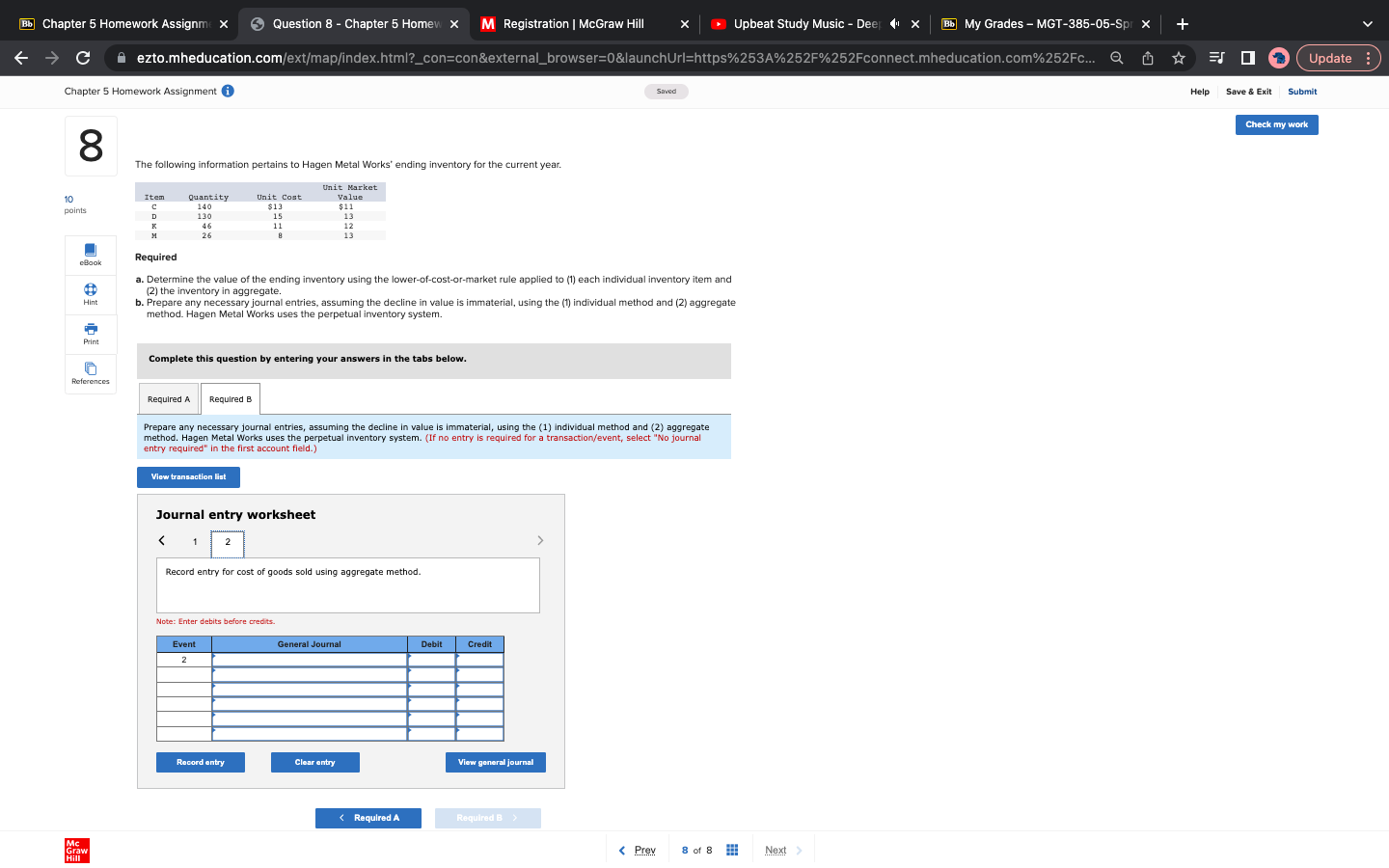Click the McGraw Hill logo
This screenshot has height=868, width=1389.
(x=77, y=850)
